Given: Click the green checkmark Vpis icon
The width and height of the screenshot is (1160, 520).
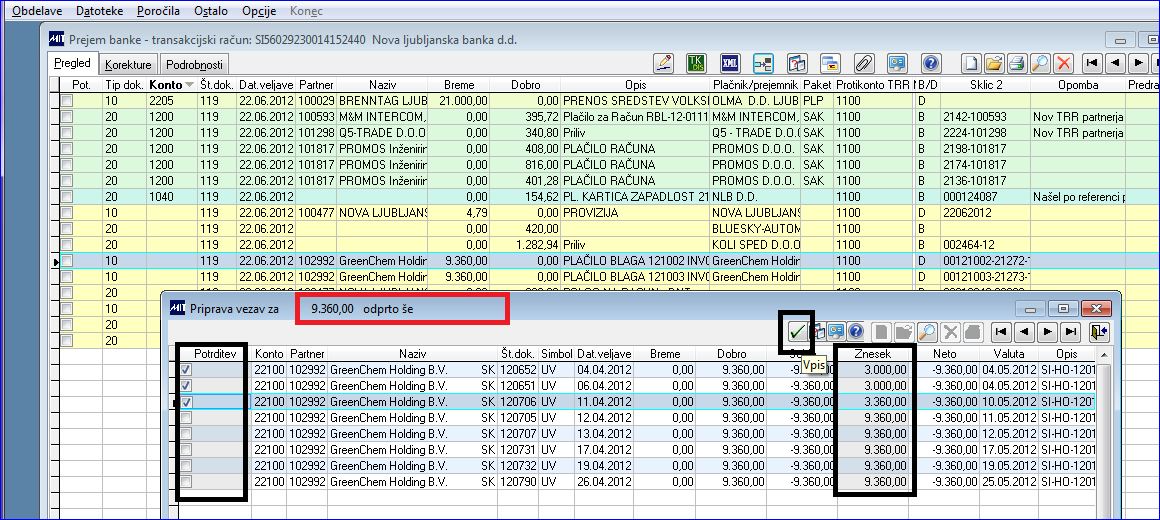Looking at the screenshot, I should pyautogui.click(x=797, y=331).
